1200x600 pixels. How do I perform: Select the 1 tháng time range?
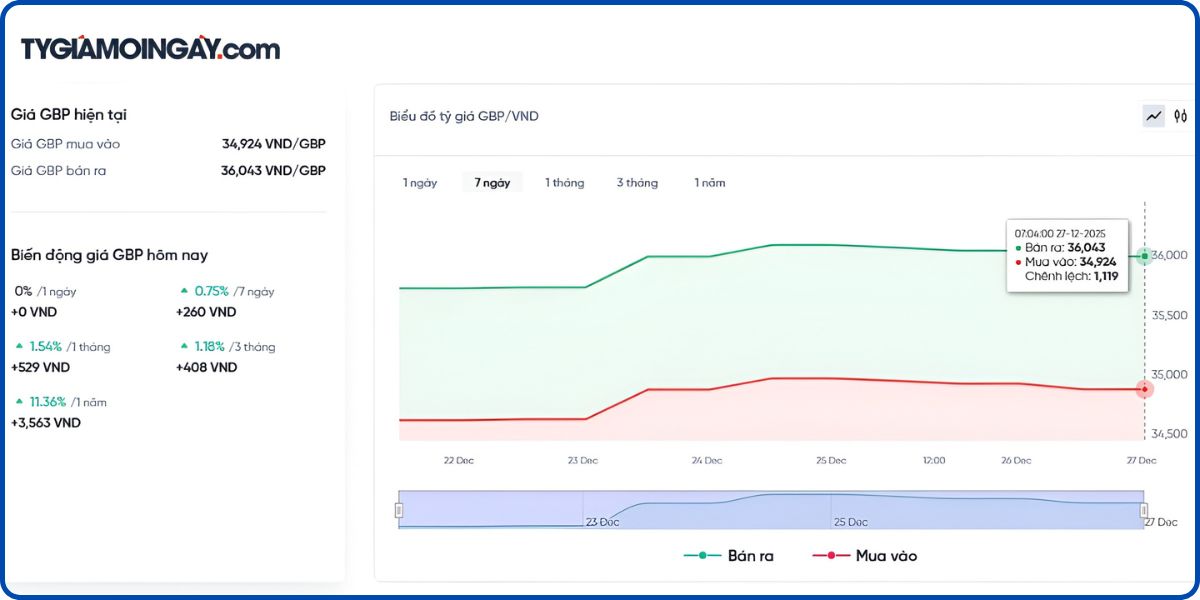click(564, 183)
